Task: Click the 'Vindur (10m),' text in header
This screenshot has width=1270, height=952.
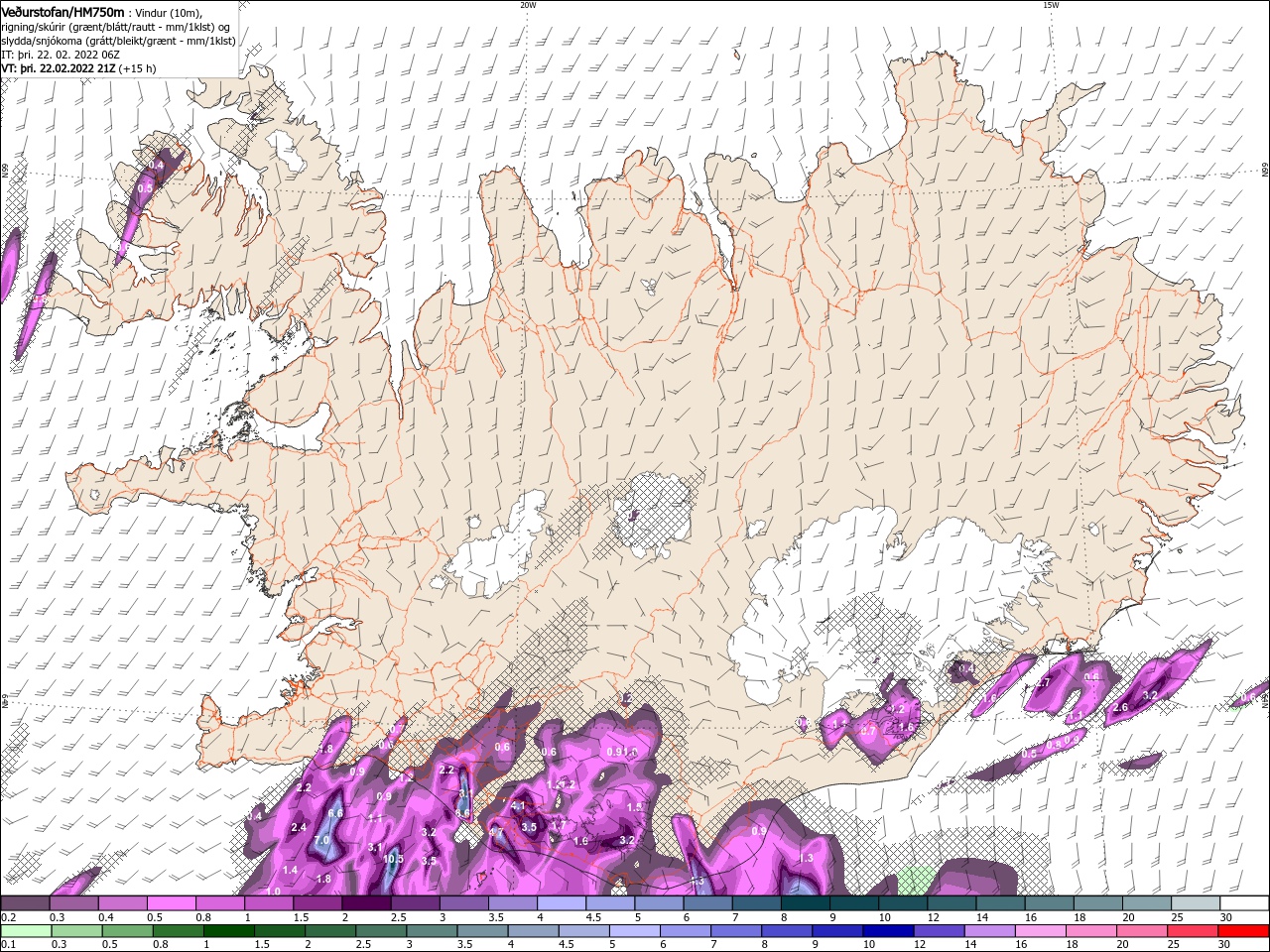Action: point(169,12)
